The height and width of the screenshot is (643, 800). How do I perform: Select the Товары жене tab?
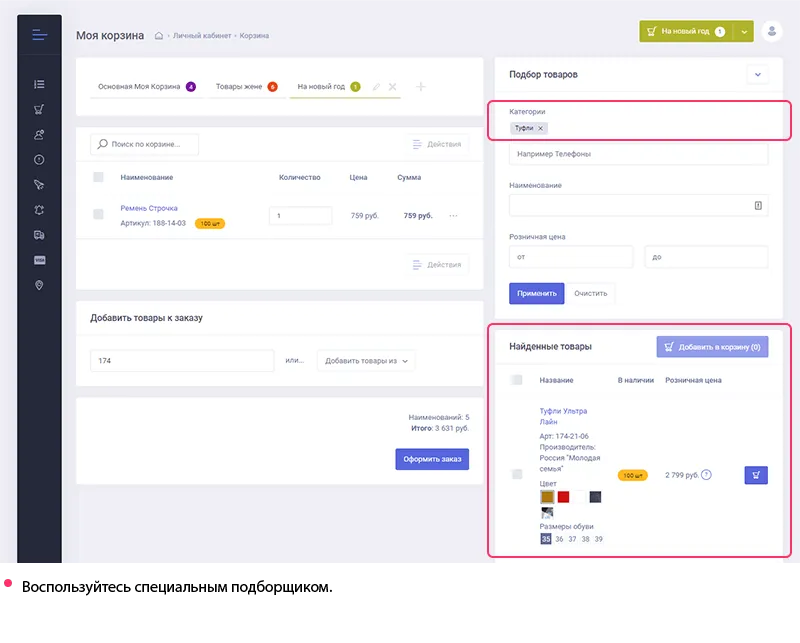246,87
